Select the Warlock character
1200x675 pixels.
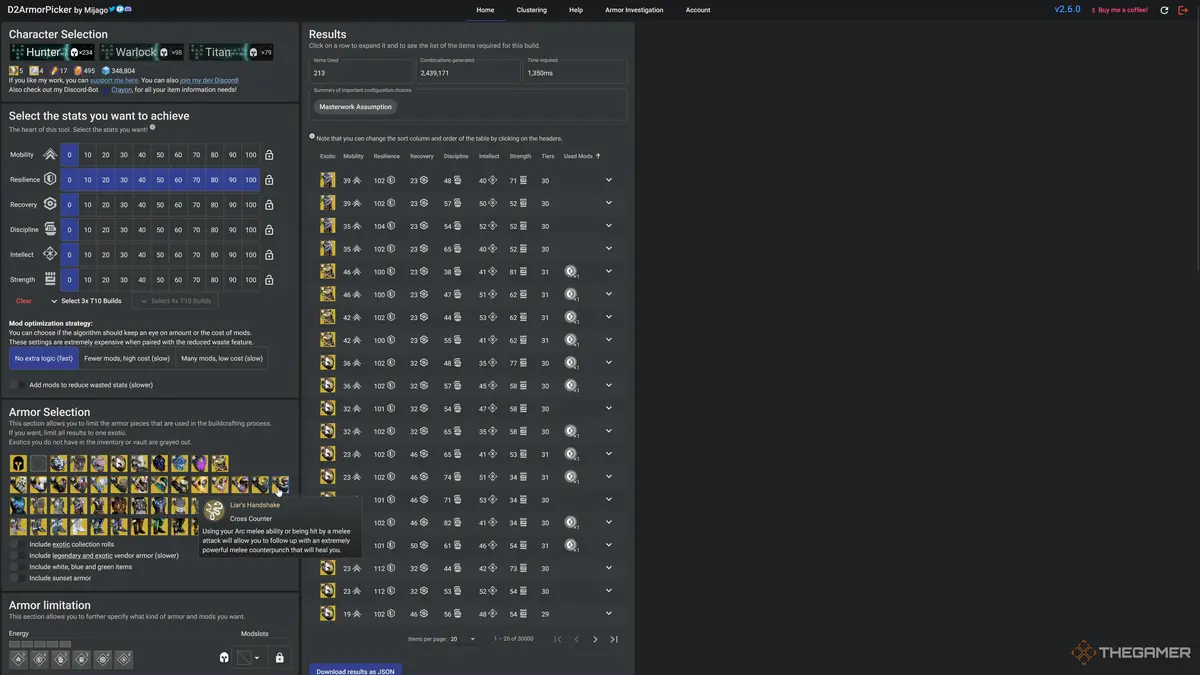(142, 52)
